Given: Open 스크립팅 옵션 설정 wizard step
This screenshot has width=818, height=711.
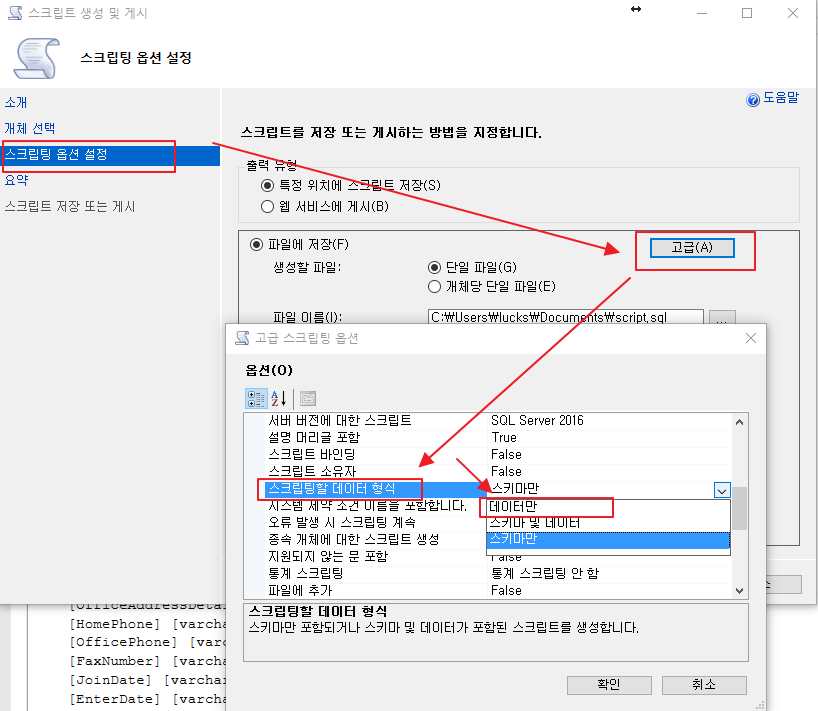Looking at the screenshot, I should (x=111, y=155).
